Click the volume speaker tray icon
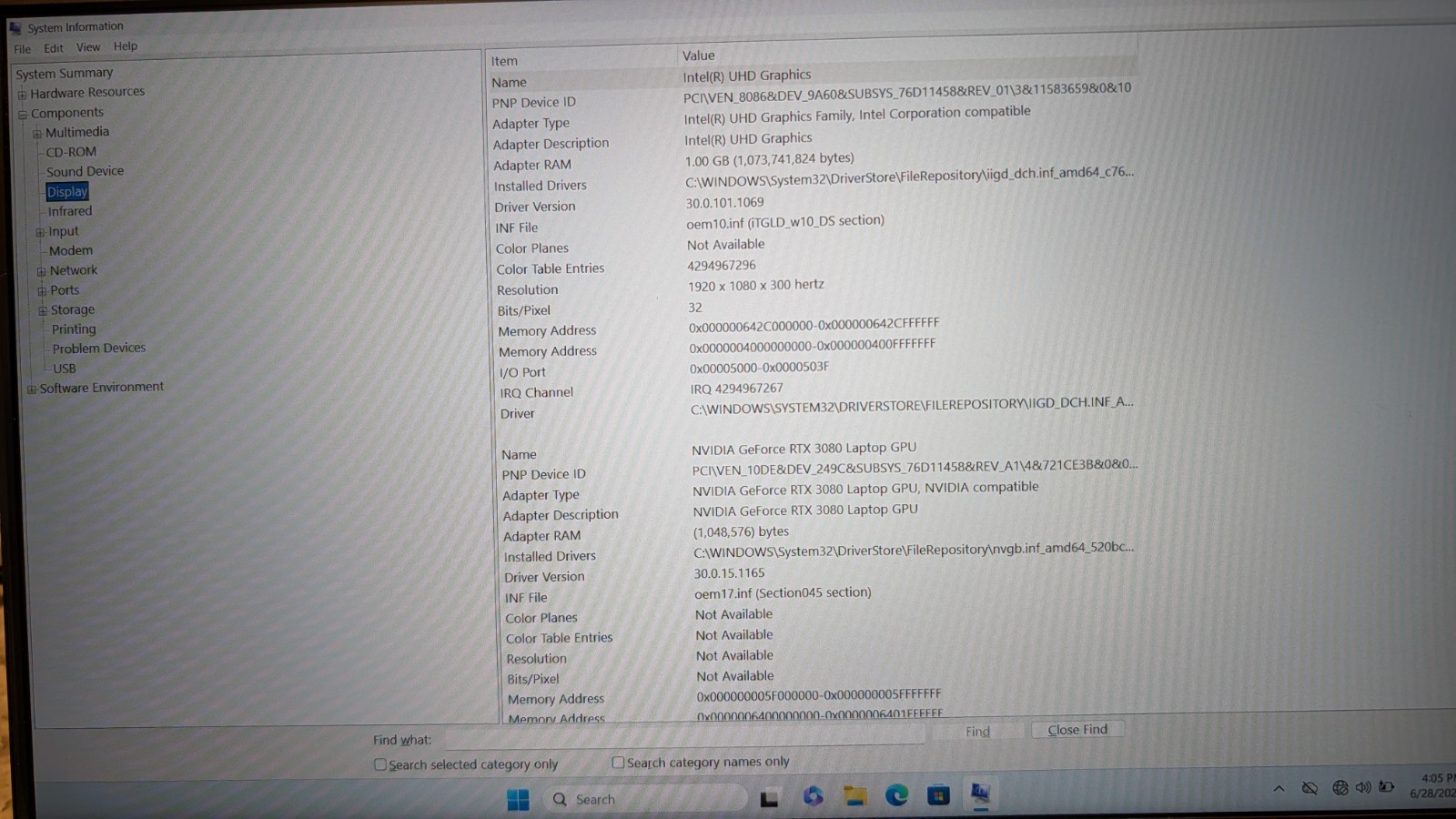 pos(1363,787)
